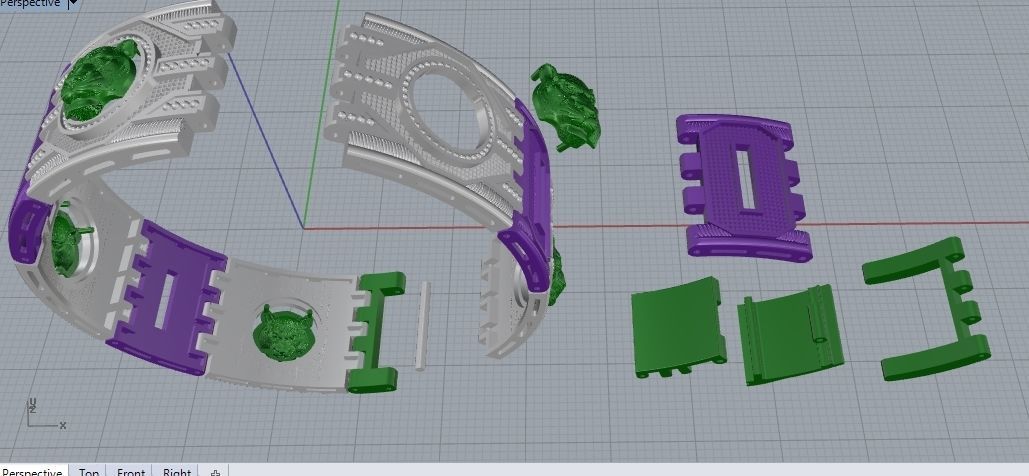Select the green curved plate with bottom tabs
The height and width of the screenshot is (476, 1029).
(678, 326)
